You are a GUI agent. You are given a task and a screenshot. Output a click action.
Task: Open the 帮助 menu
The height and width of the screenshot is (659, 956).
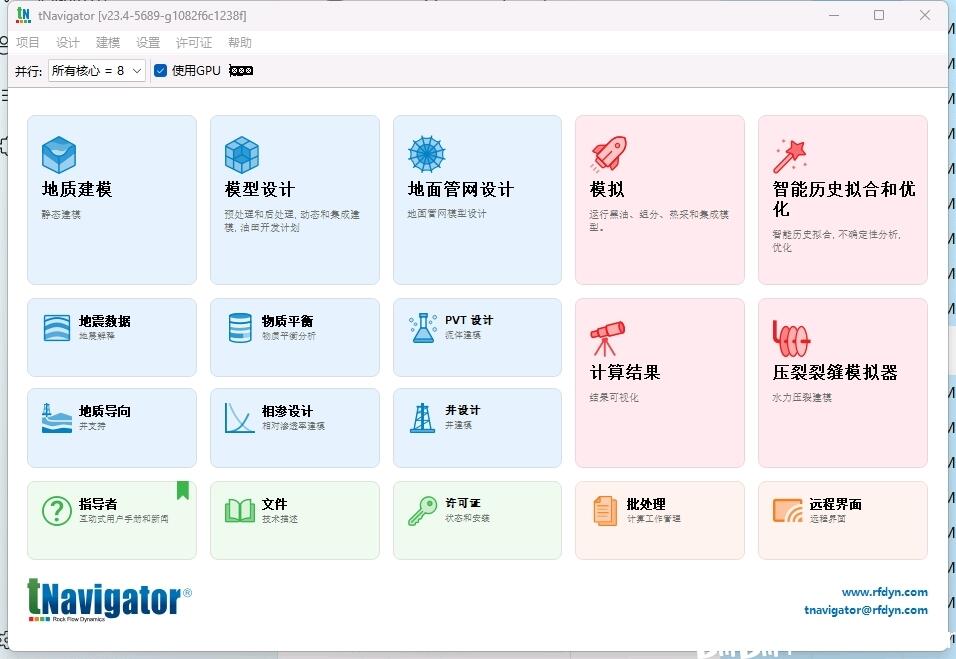[240, 43]
